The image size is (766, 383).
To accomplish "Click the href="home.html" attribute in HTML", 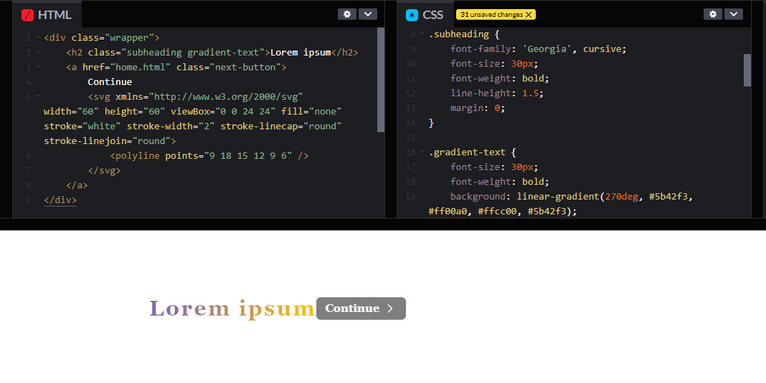I will (x=127, y=67).
